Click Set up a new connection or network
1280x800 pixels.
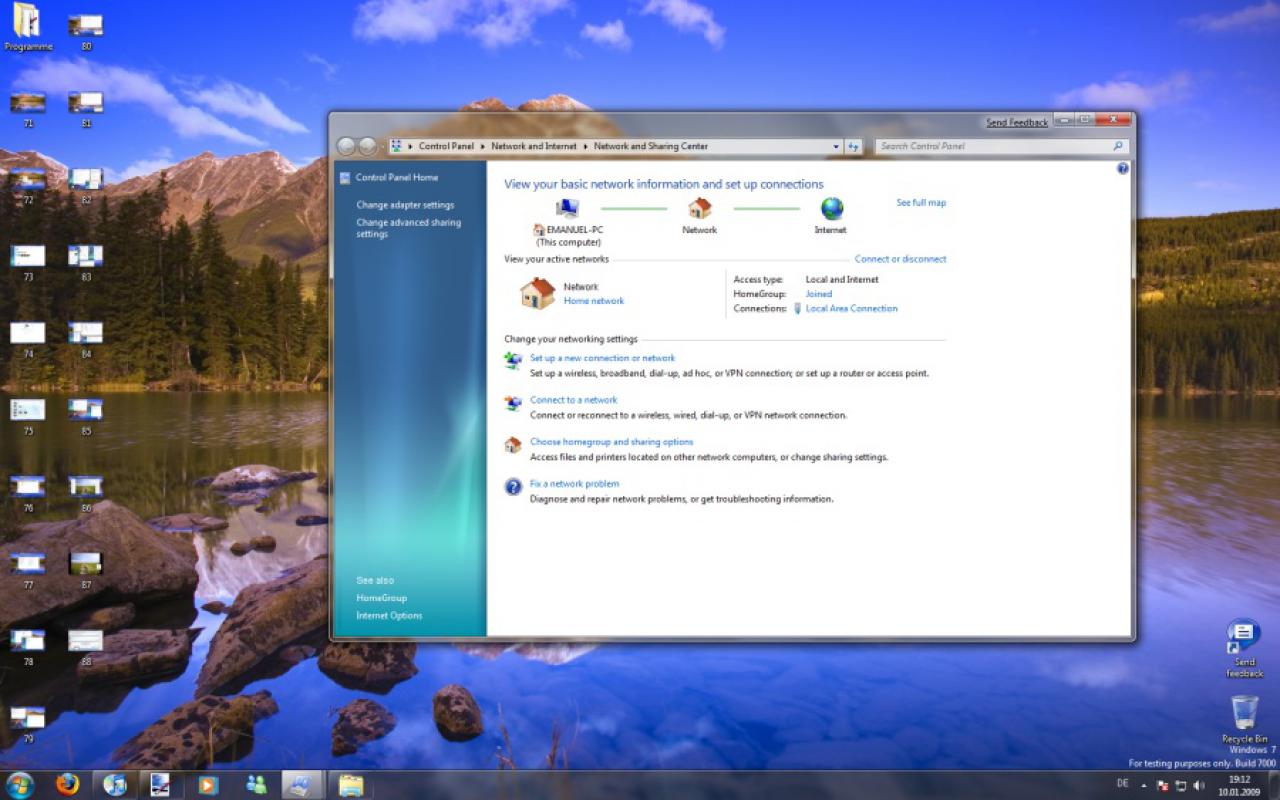(602, 358)
